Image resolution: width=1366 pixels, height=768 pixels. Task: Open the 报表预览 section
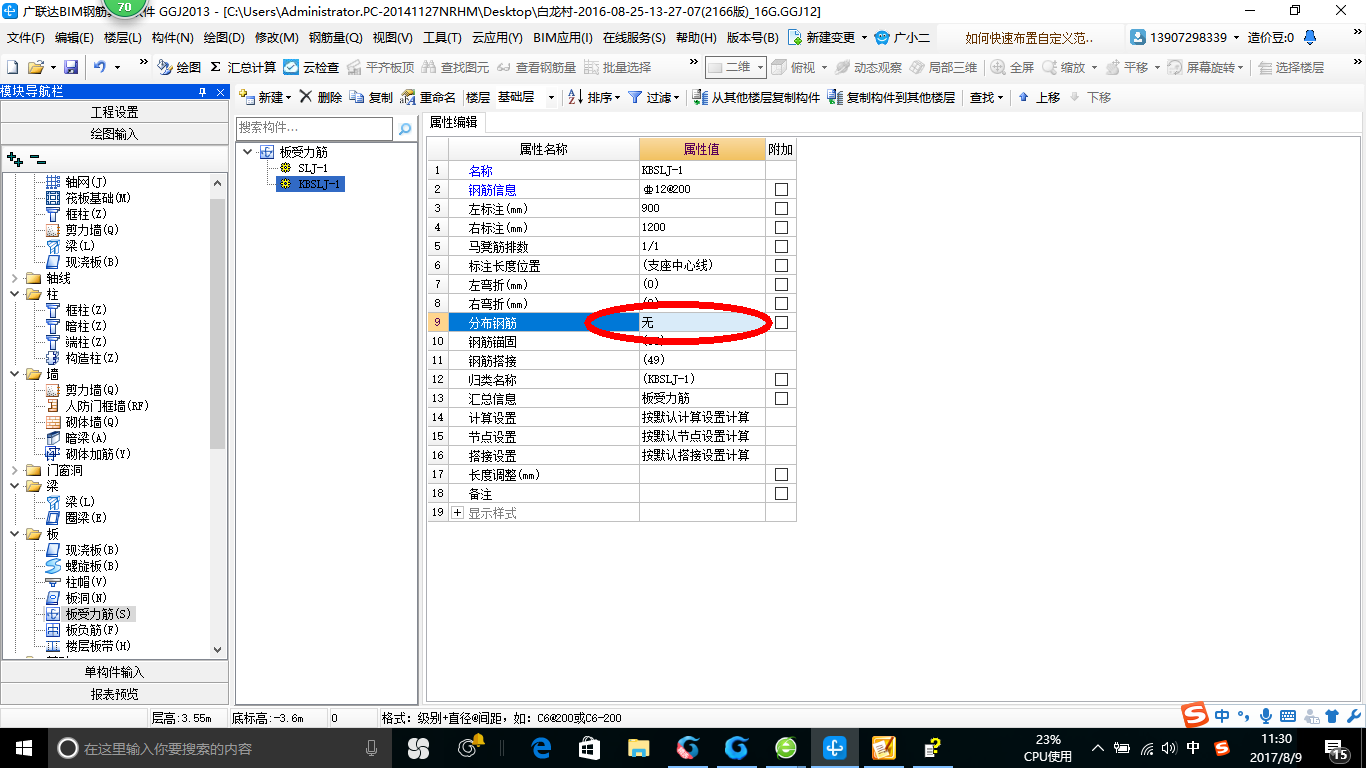(114, 694)
